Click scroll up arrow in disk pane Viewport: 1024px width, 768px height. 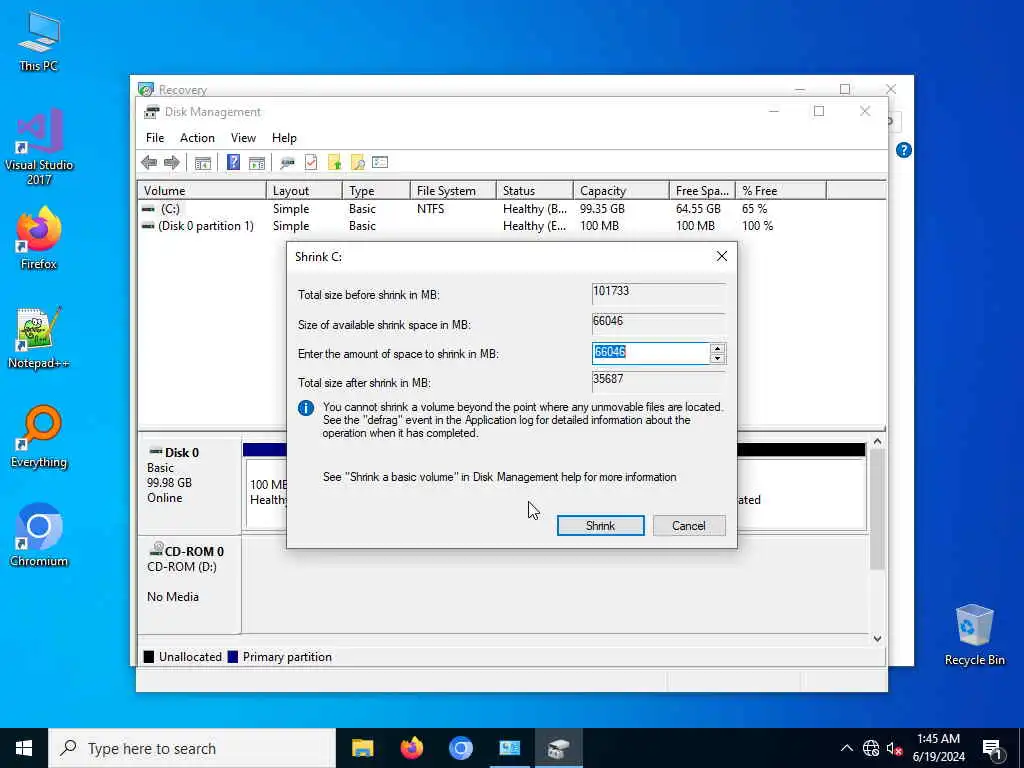(x=877, y=441)
